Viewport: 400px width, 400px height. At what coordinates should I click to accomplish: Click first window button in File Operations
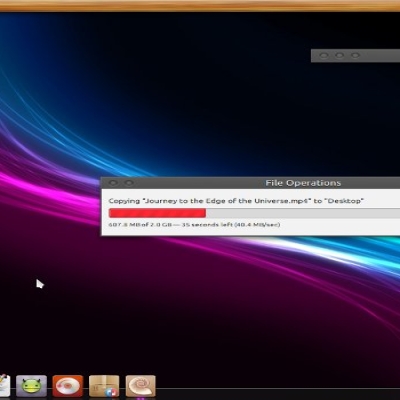coord(113,183)
